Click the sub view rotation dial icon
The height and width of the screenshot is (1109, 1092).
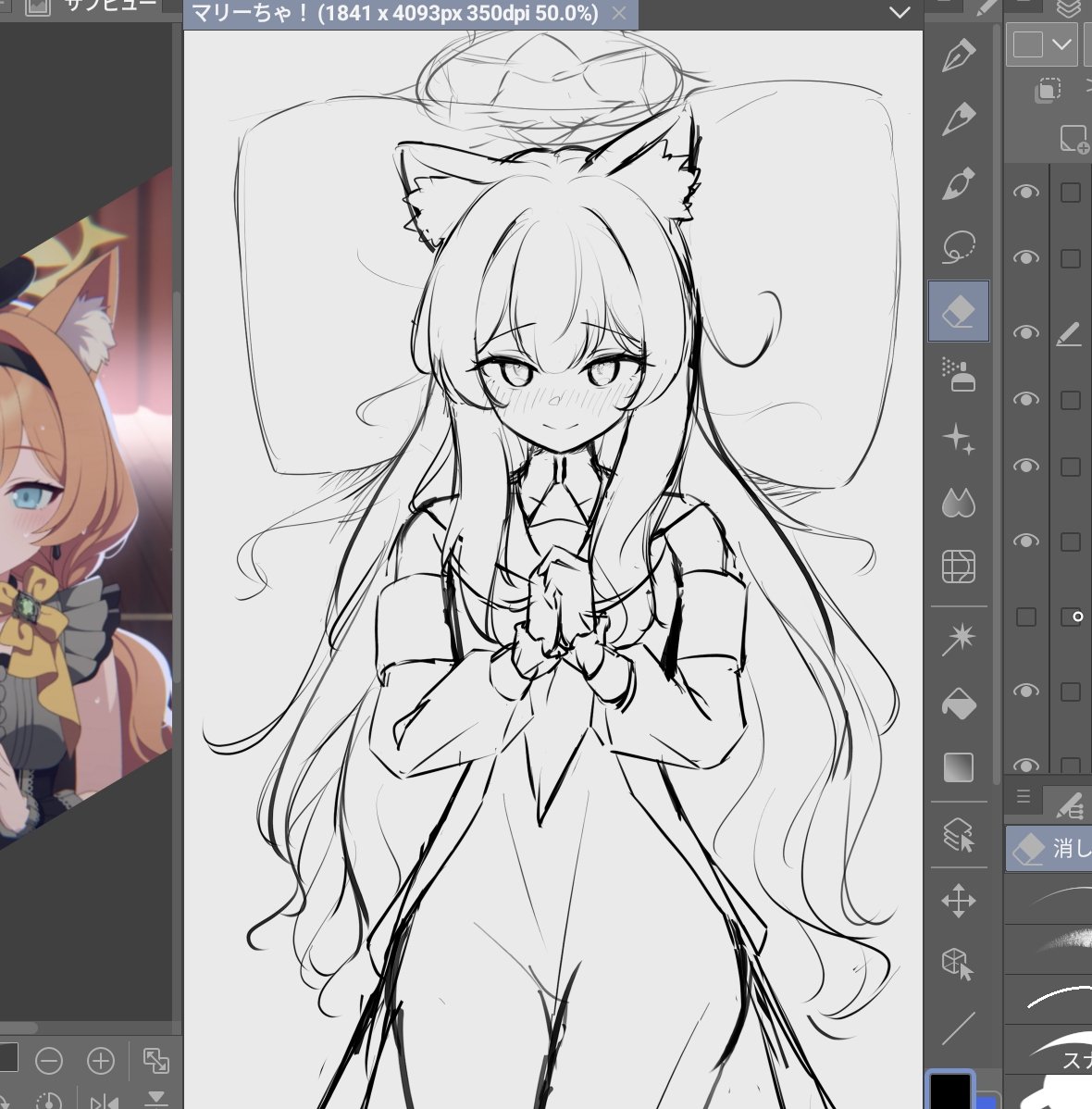(49, 1102)
